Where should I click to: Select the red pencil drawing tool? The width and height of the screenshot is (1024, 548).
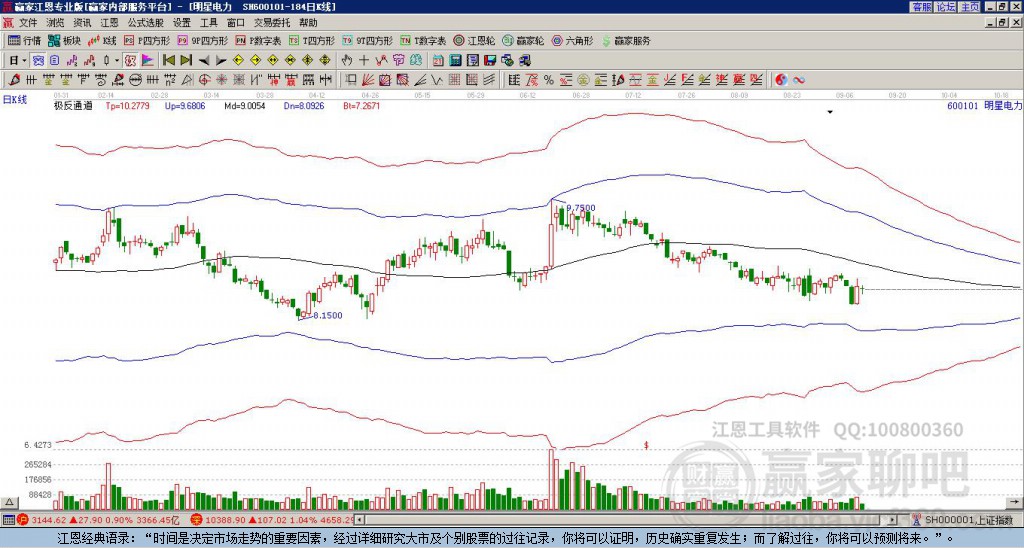click(x=14, y=80)
